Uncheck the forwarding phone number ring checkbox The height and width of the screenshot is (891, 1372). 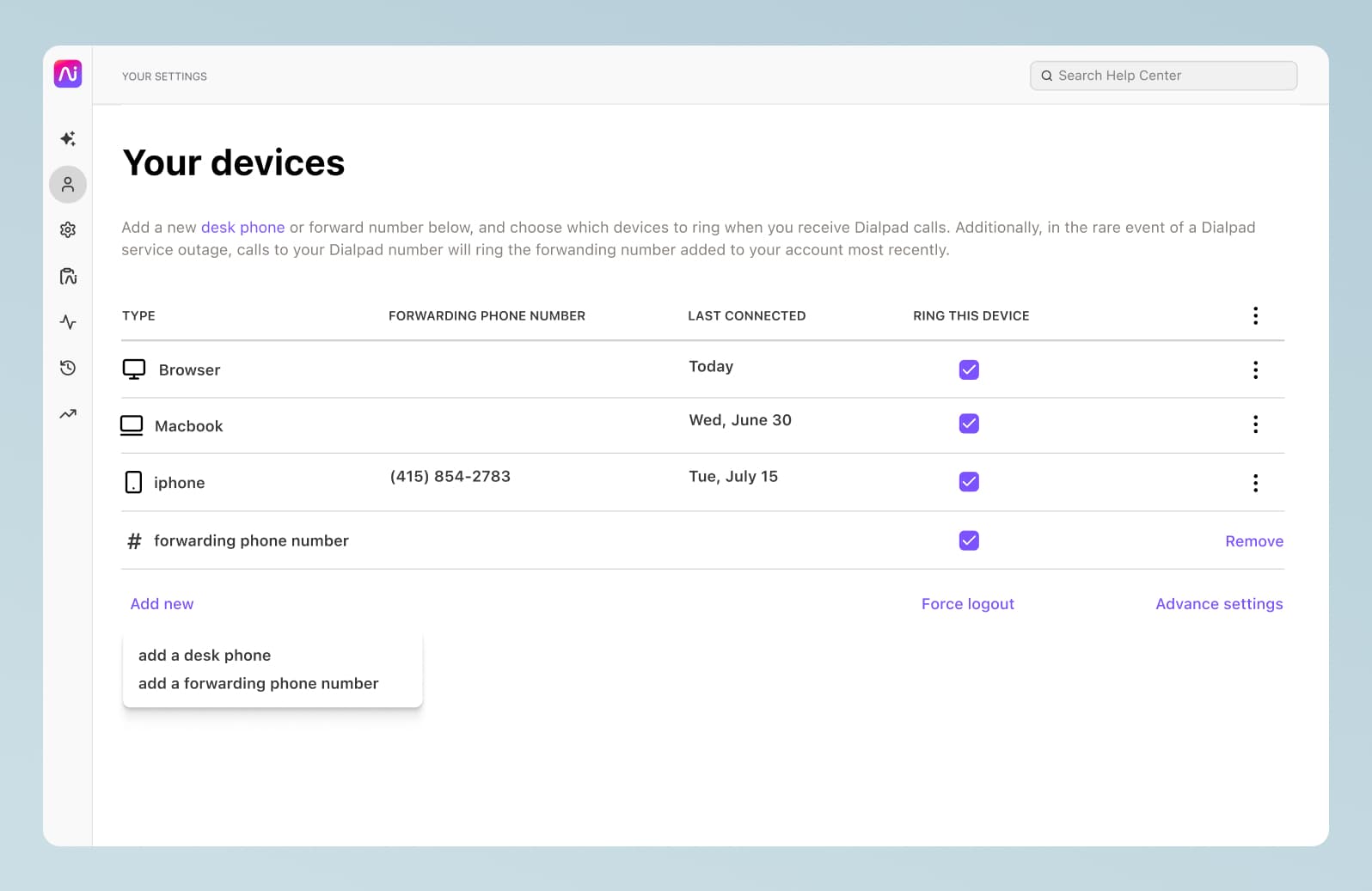pyautogui.click(x=969, y=540)
